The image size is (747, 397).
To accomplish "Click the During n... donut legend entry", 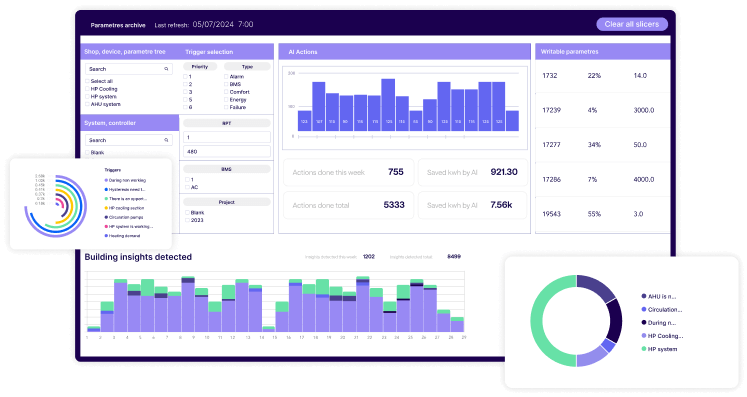I will coord(659,323).
